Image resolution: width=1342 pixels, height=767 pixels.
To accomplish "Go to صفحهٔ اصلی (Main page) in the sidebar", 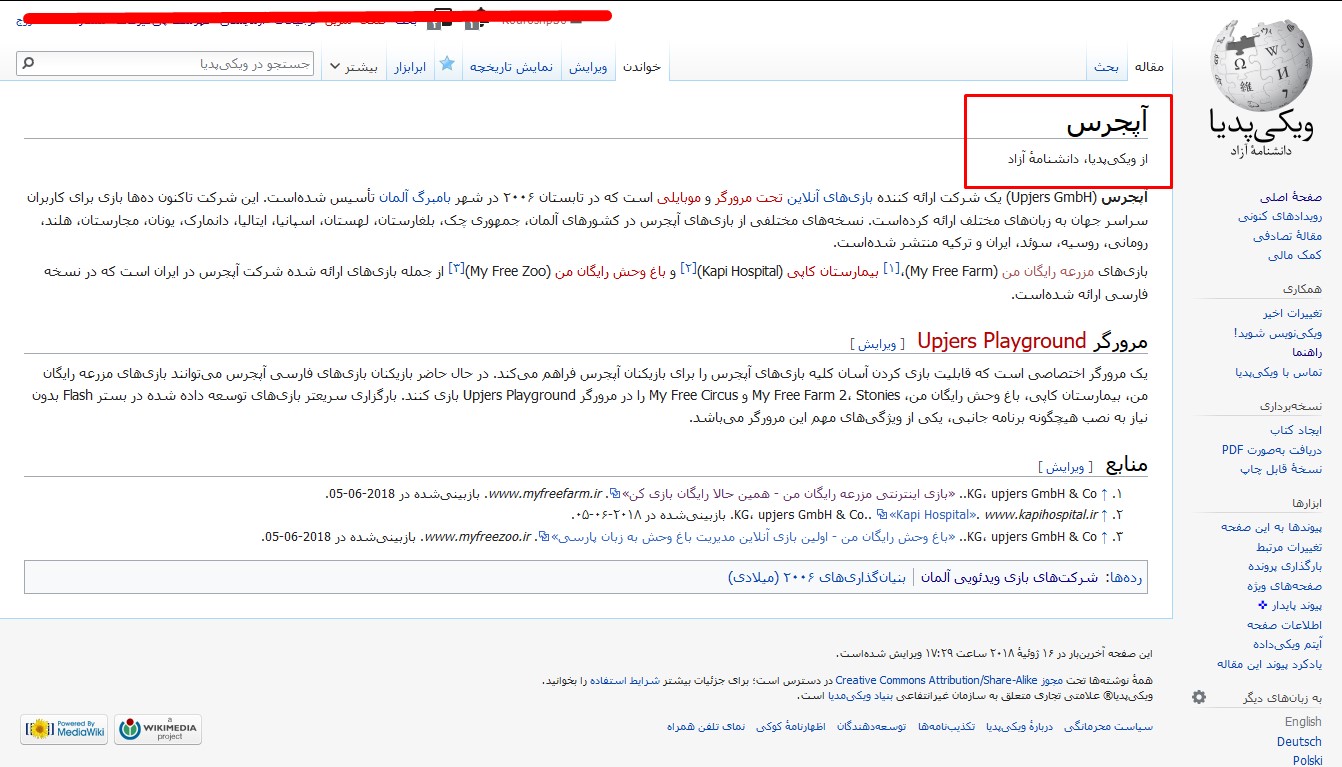I will pyautogui.click(x=1290, y=198).
